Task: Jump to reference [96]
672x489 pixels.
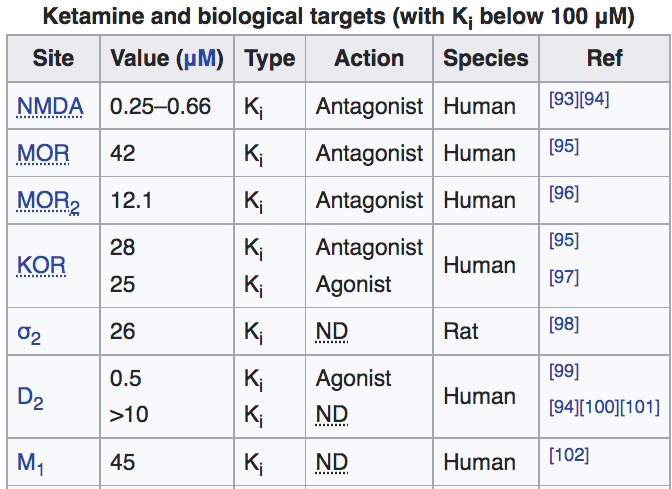Action: click(x=564, y=193)
